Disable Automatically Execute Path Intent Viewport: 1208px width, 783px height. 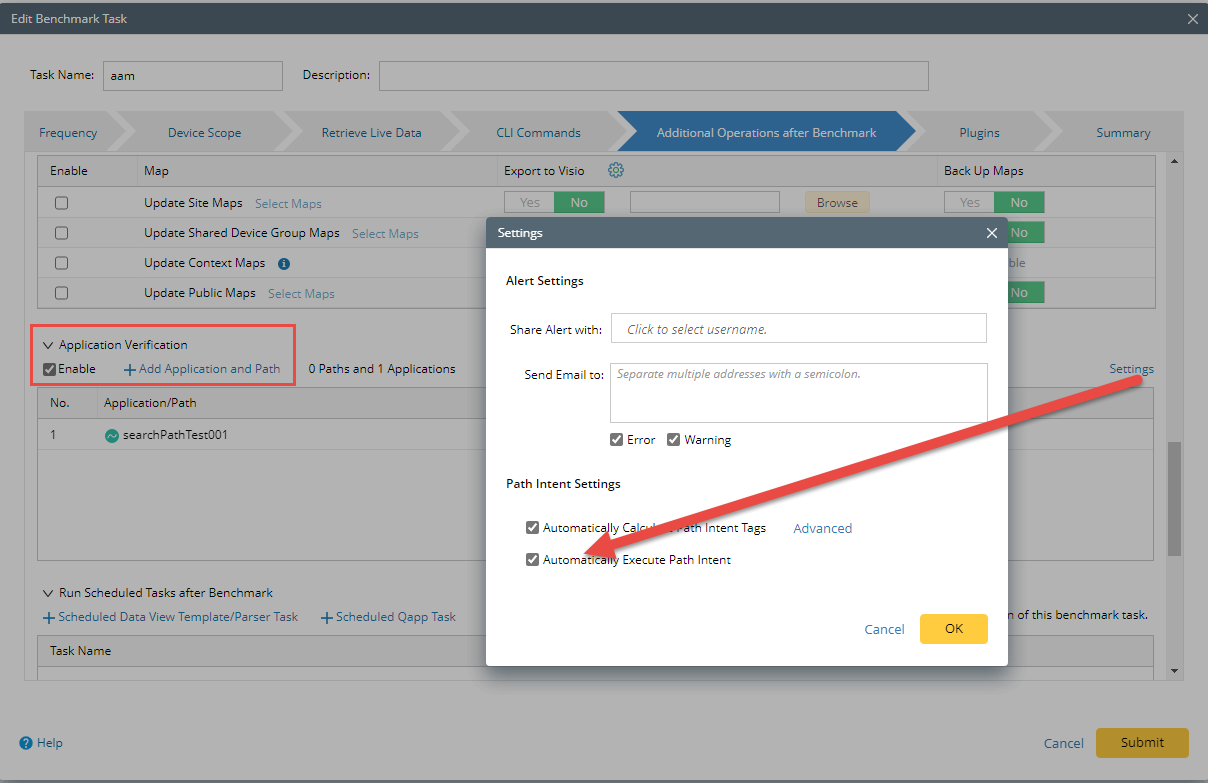click(x=532, y=559)
